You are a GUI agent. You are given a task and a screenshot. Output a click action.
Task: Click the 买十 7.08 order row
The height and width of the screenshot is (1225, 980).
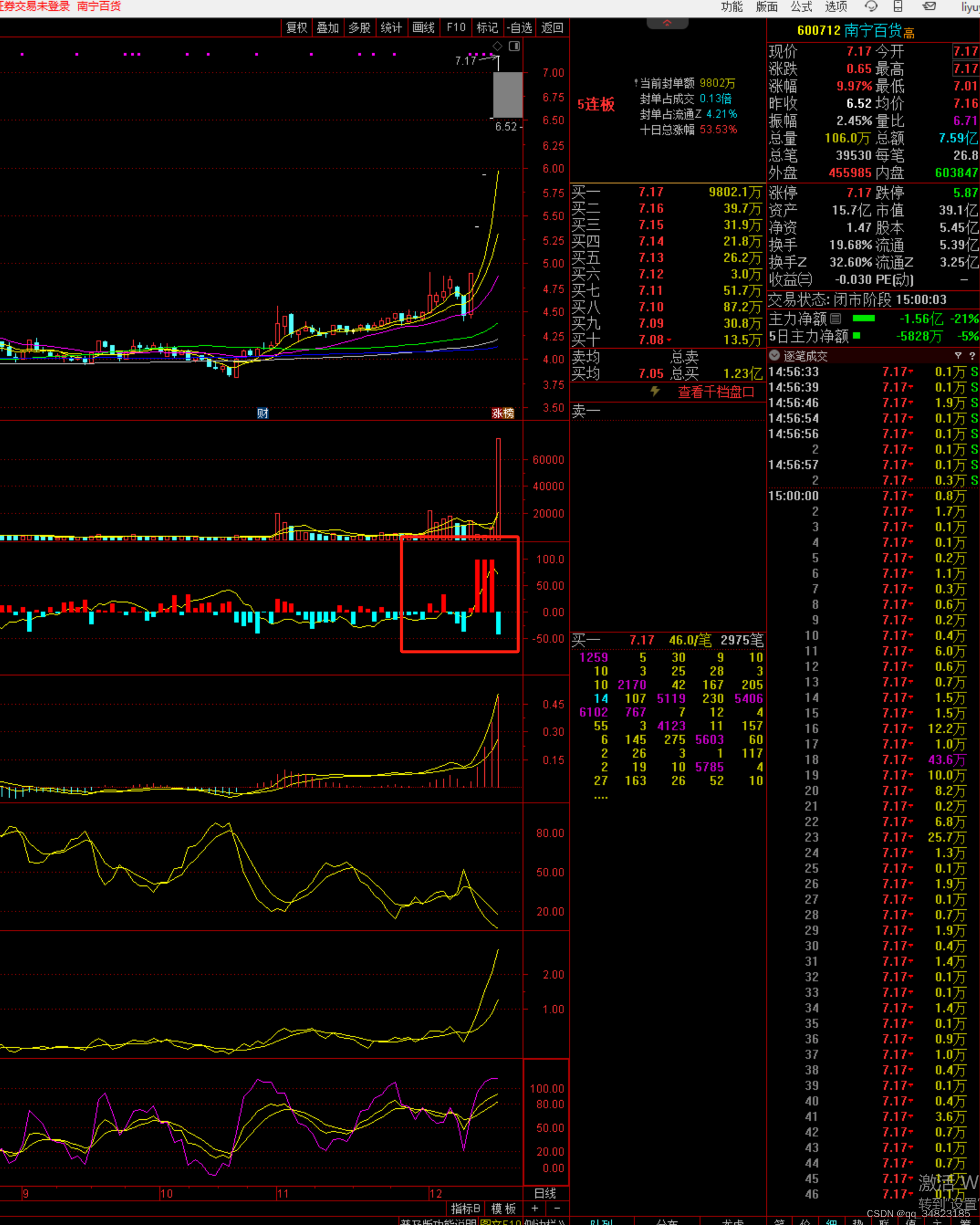[667, 340]
